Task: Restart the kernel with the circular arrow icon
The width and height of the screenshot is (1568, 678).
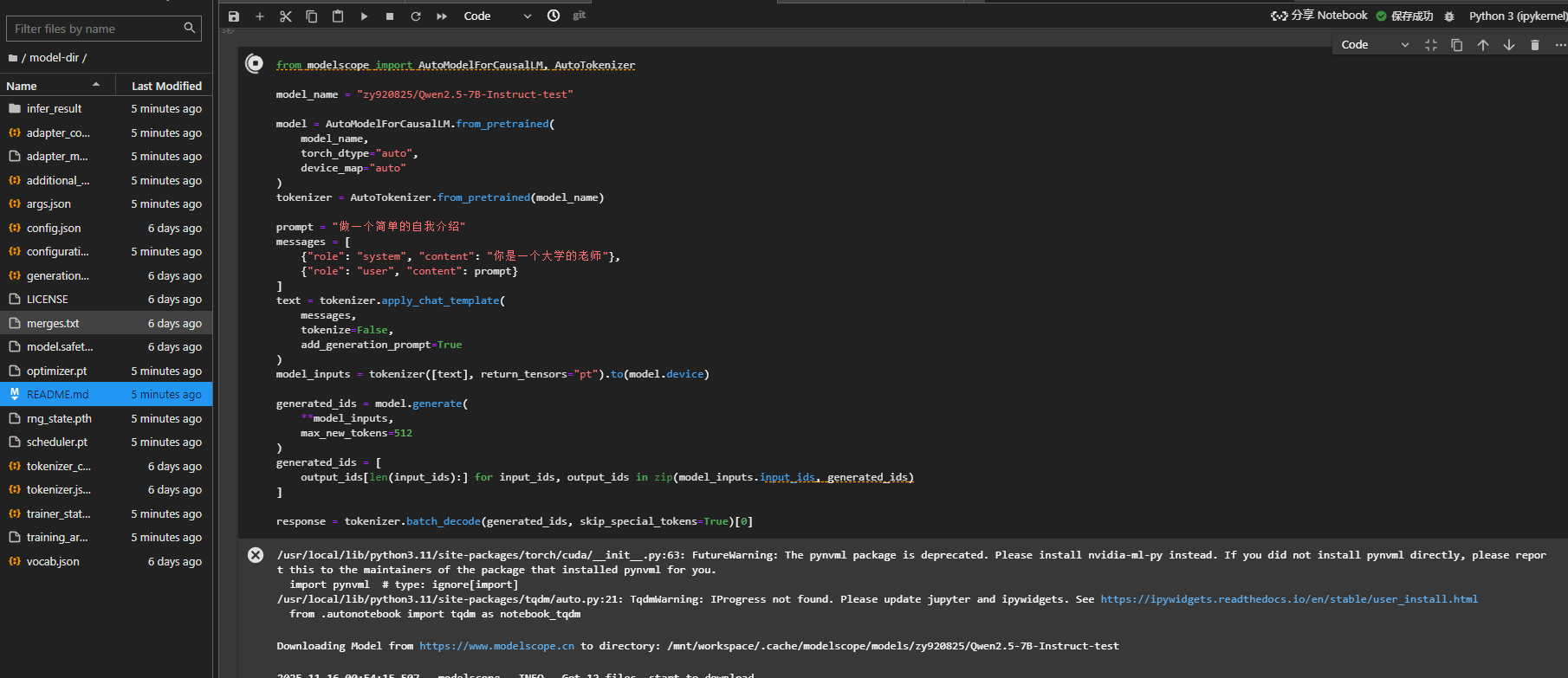Action: pyautogui.click(x=416, y=16)
